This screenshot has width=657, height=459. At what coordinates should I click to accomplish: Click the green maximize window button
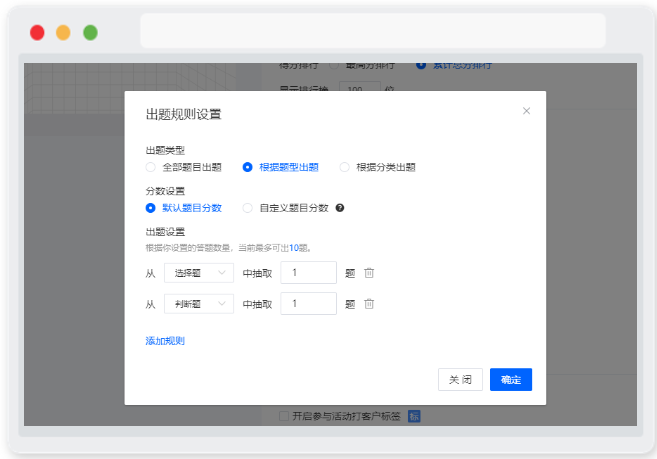90,32
